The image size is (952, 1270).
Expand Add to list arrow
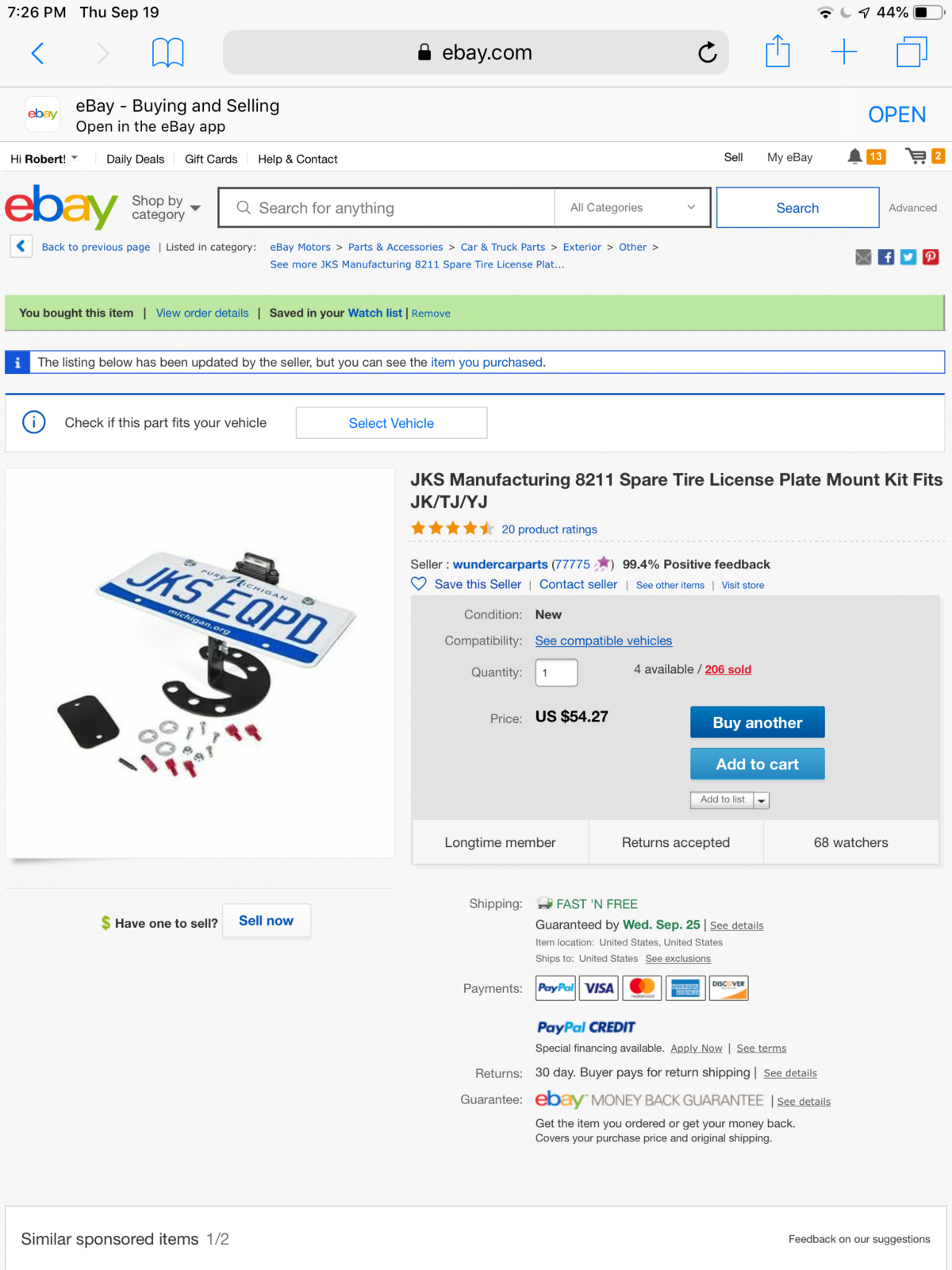pyautogui.click(x=762, y=800)
